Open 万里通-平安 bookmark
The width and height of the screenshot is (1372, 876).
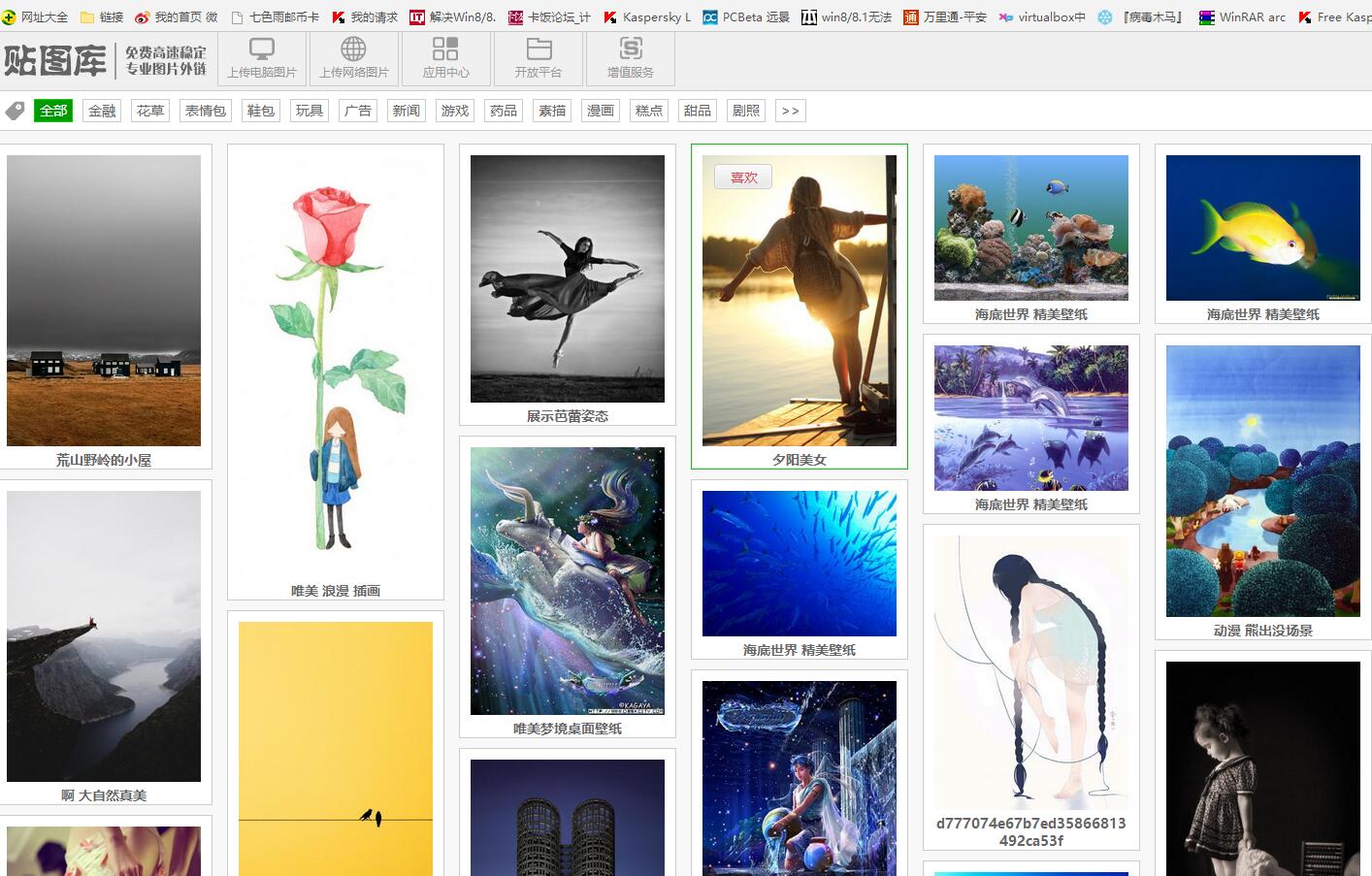(945, 16)
